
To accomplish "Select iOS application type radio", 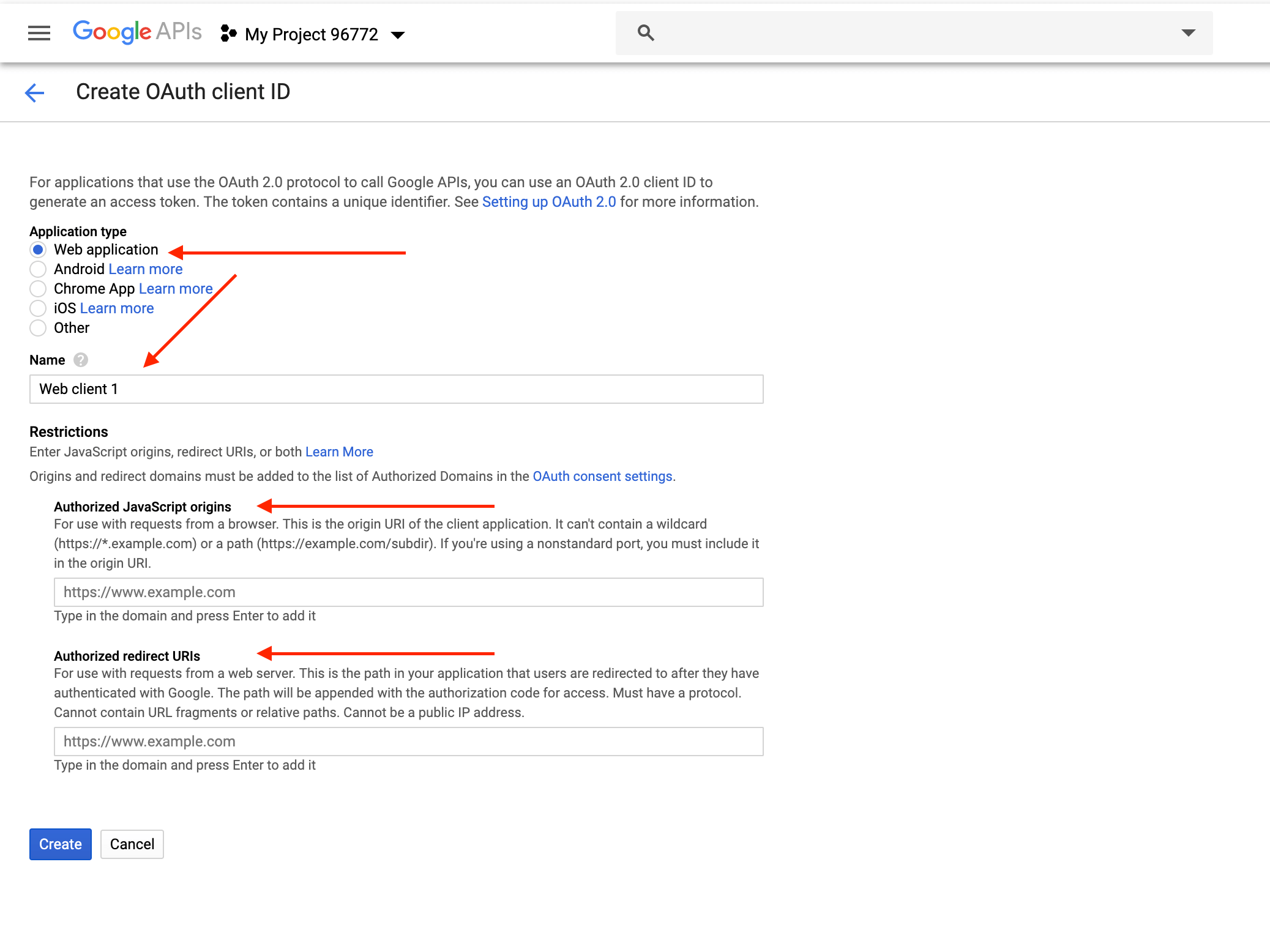I will pyautogui.click(x=38, y=308).
